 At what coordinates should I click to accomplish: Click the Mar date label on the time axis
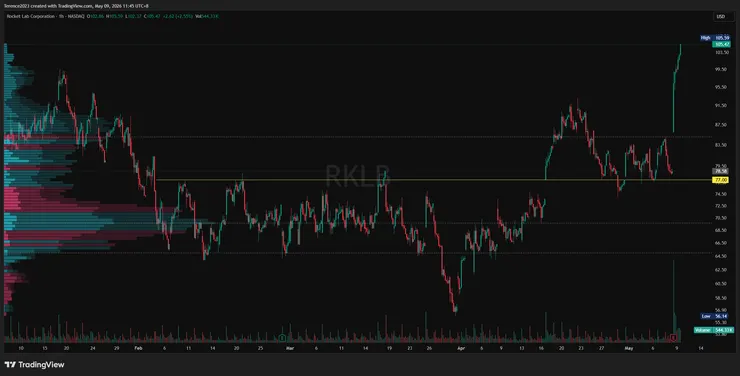290,348
